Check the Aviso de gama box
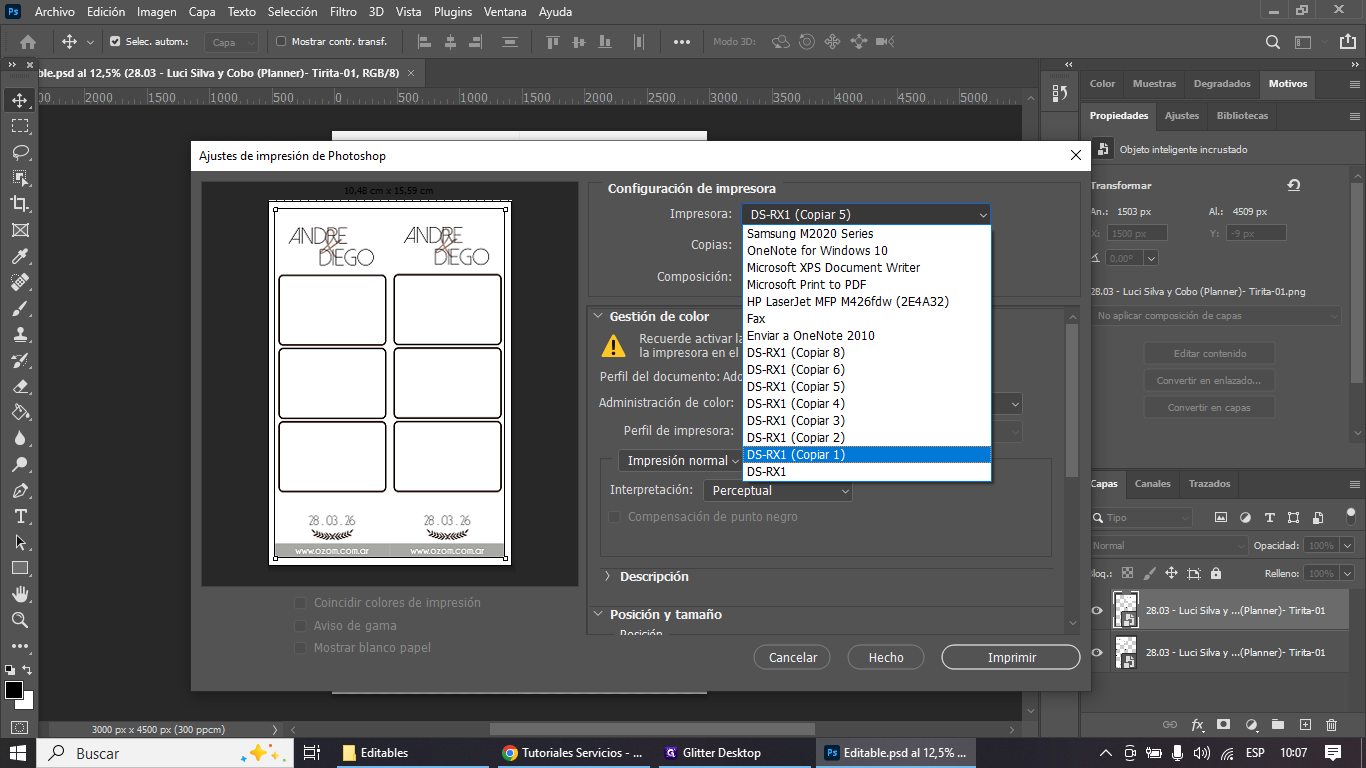 [x=300, y=626]
